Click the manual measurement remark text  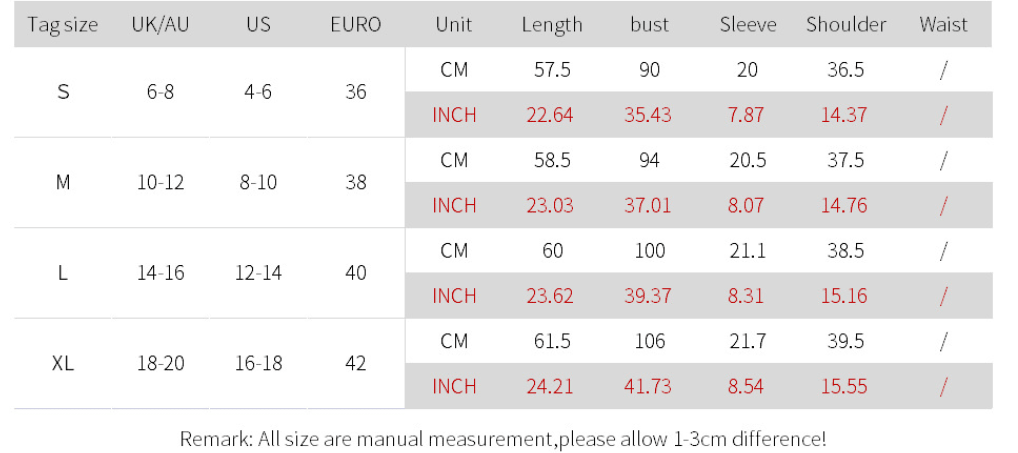[503, 439]
